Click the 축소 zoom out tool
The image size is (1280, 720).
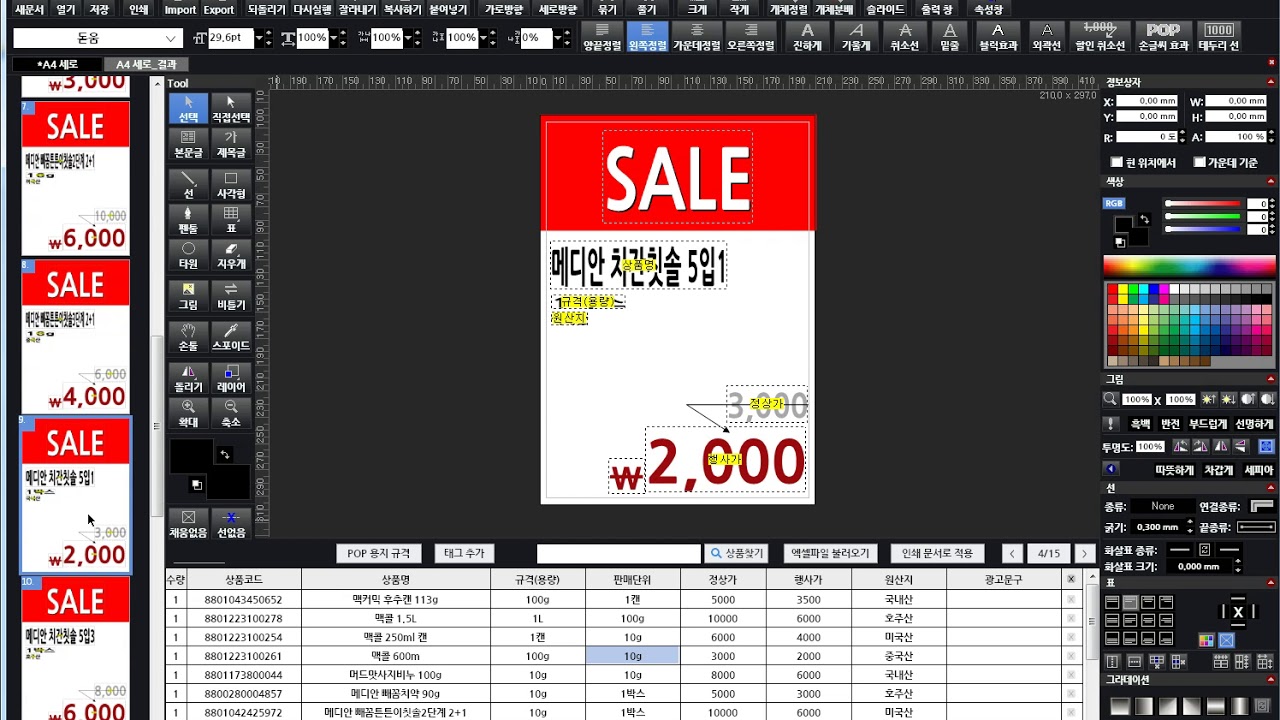[x=231, y=413]
